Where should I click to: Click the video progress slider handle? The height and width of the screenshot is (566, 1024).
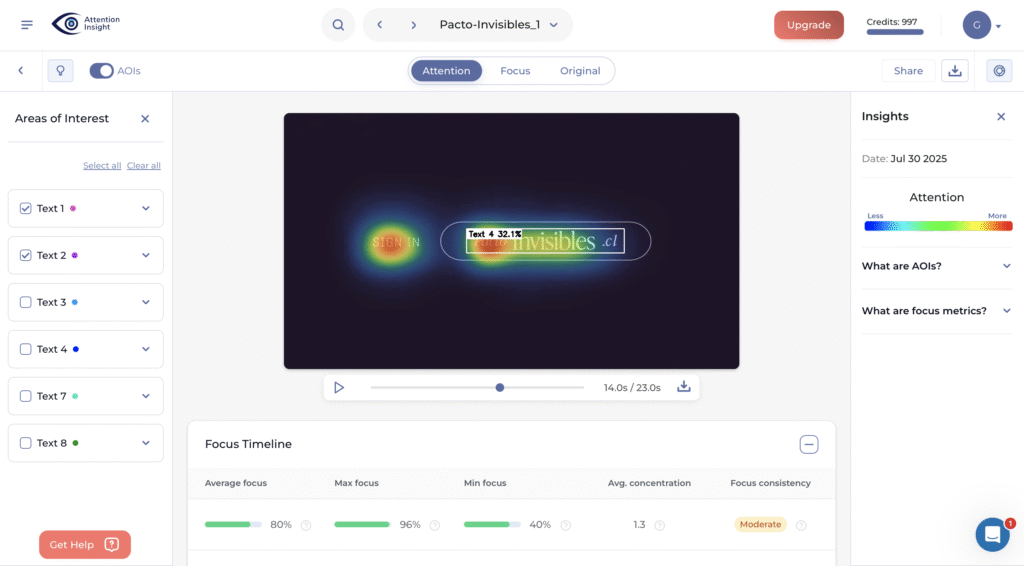click(x=500, y=388)
